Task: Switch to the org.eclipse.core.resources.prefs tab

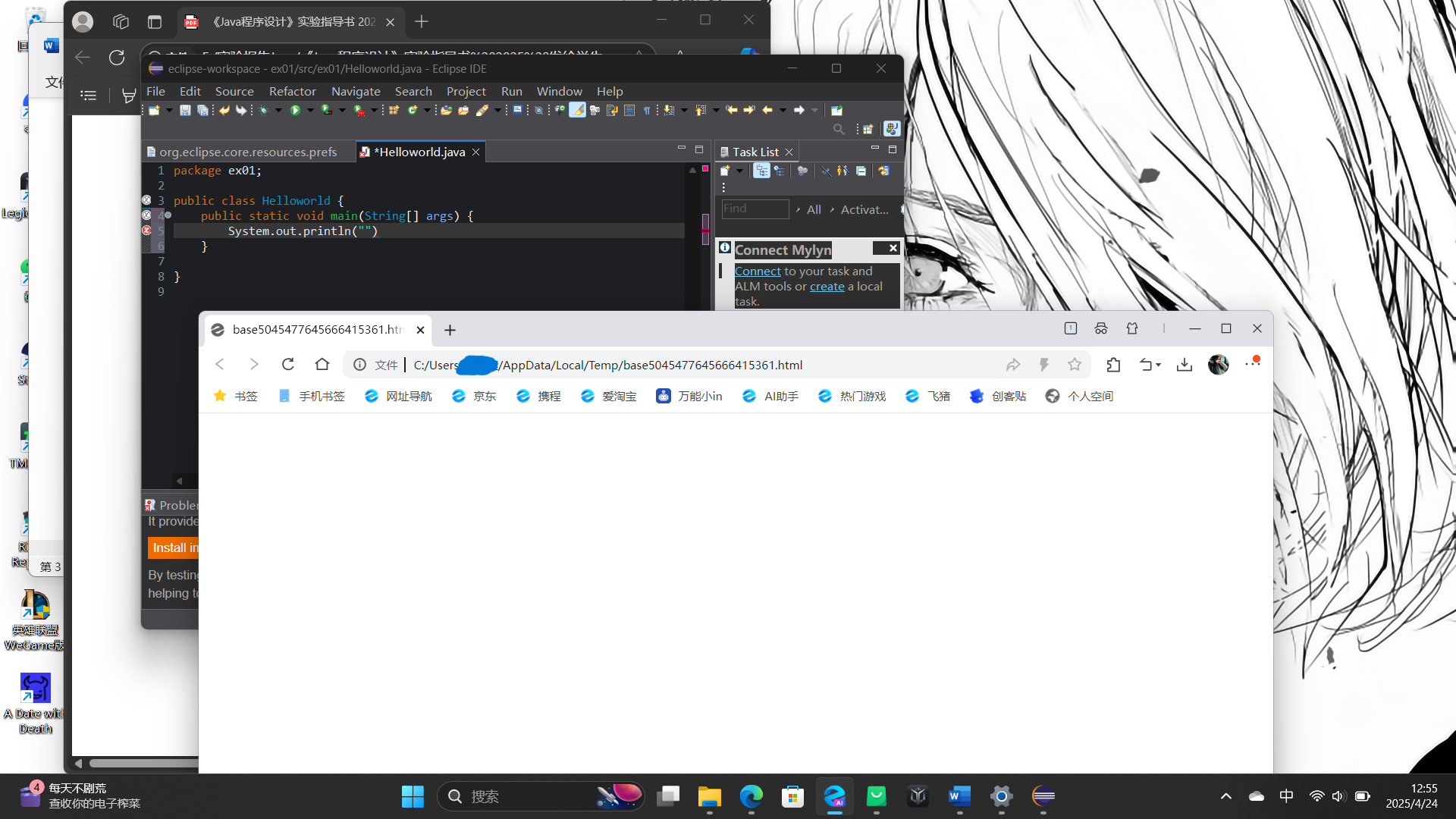Action: pyautogui.click(x=249, y=152)
